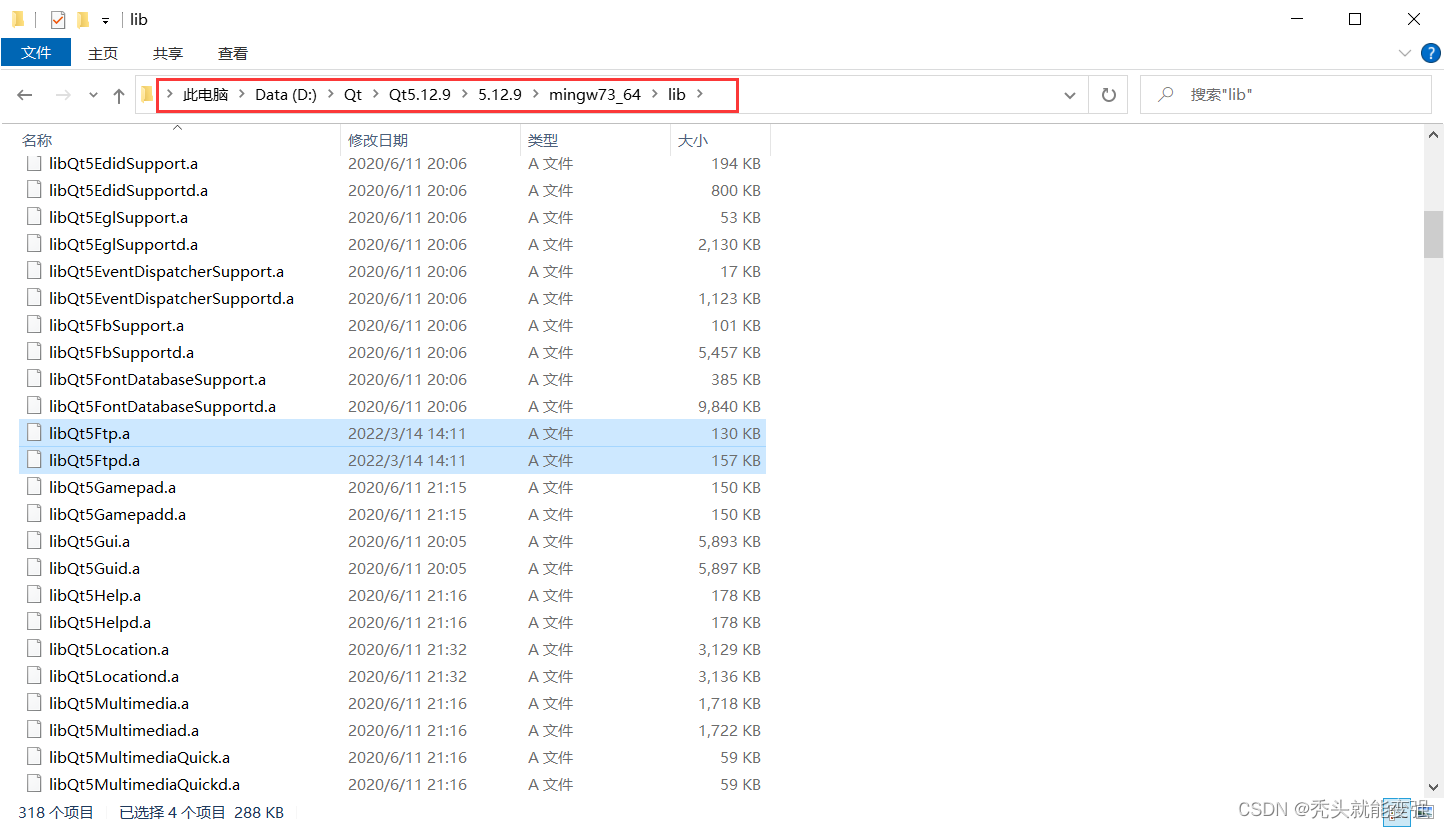Select file icon of libQt5Guid.a
This screenshot has width=1445, height=828.
click(x=35, y=568)
